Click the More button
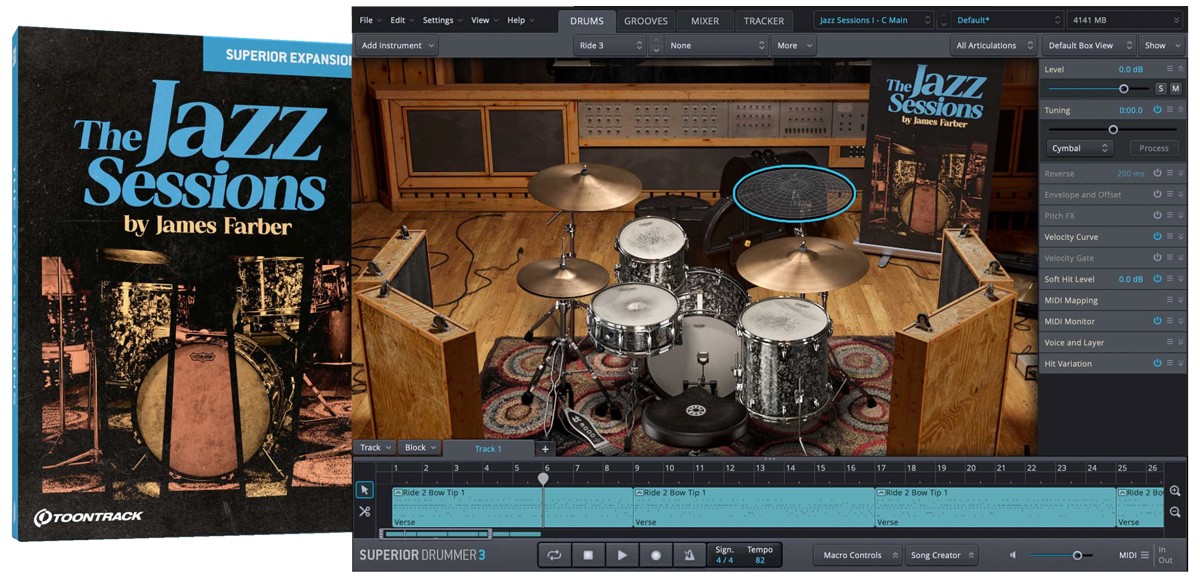Screen dimensions: 1200x577 [794, 45]
